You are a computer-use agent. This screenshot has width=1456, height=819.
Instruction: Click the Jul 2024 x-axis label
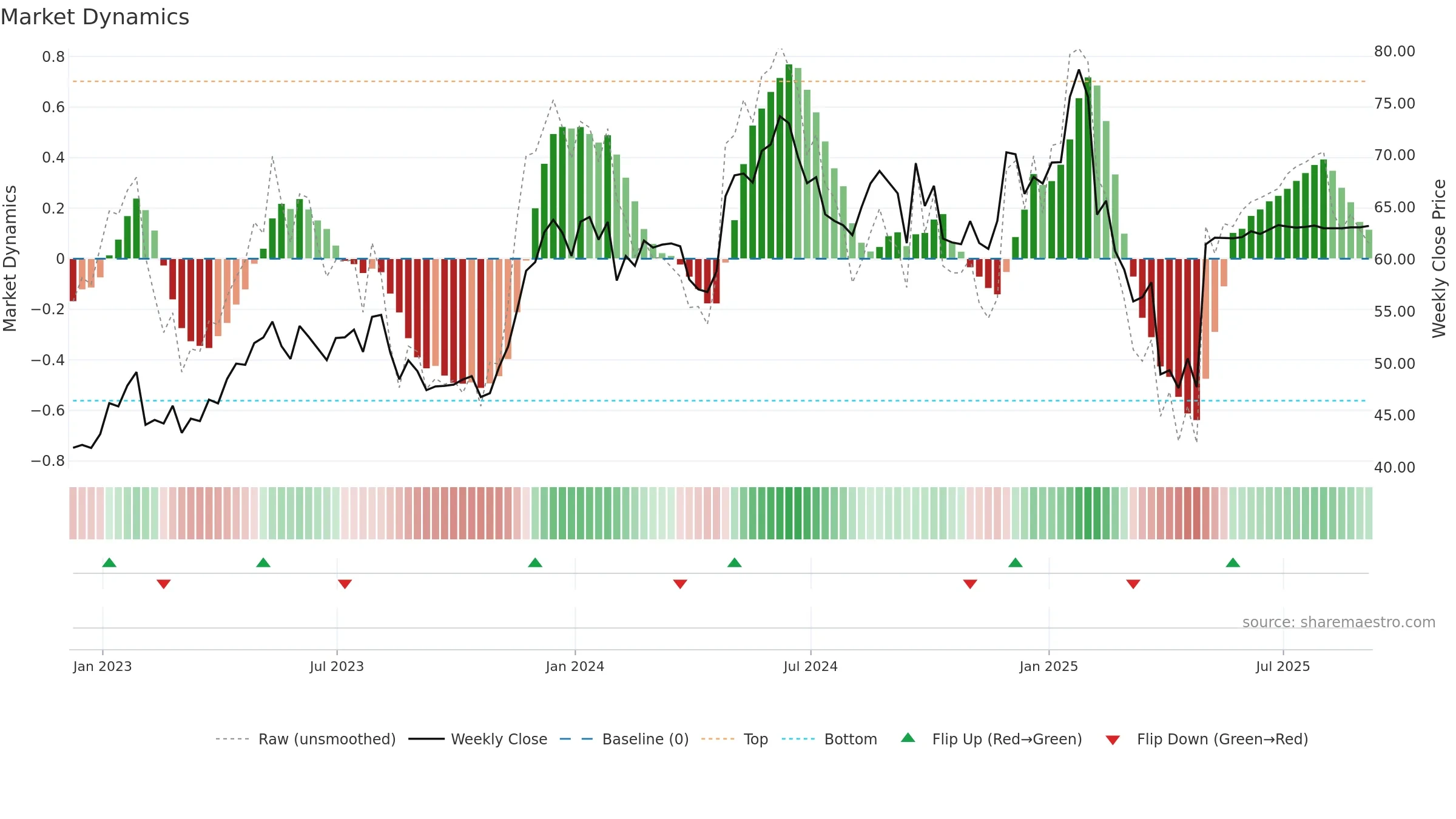(811, 666)
